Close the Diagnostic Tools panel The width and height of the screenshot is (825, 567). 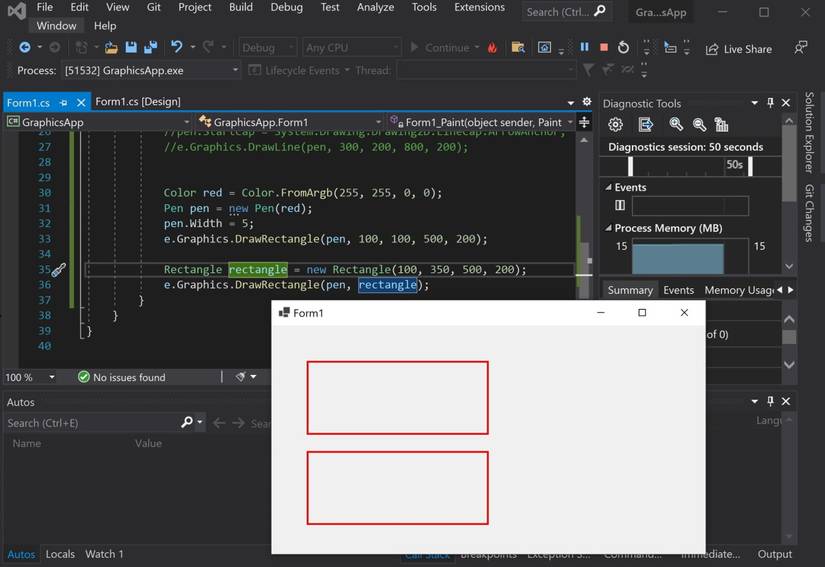click(786, 103)
